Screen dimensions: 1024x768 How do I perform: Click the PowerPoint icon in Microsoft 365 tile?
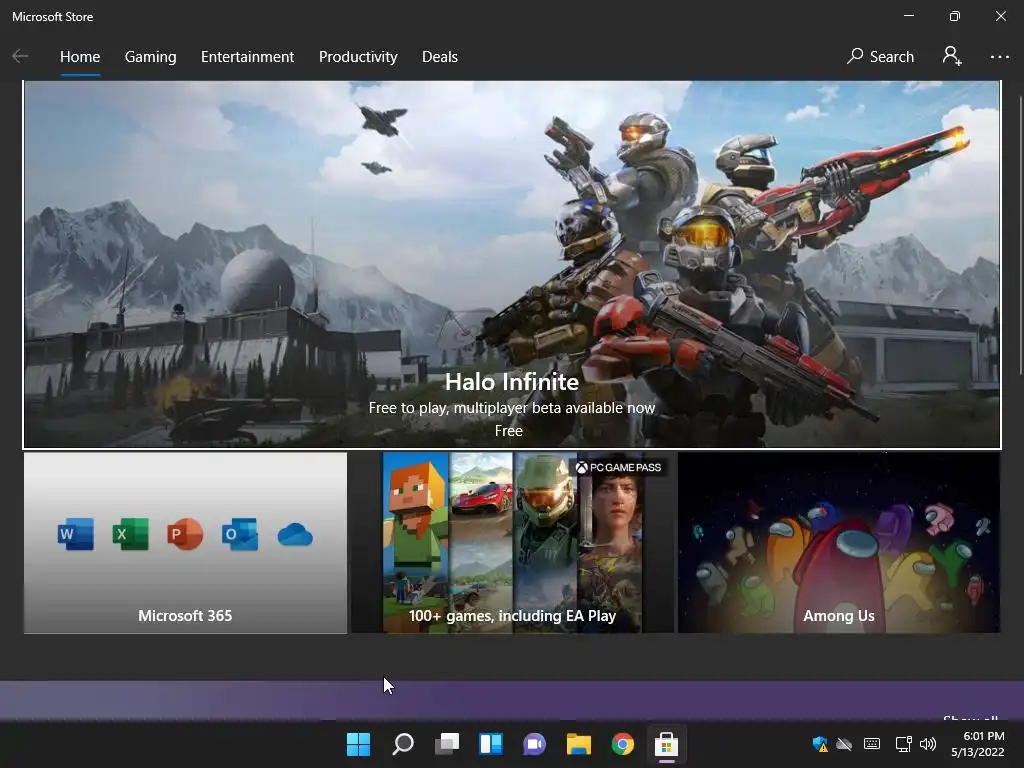click(x=185, y=534)
